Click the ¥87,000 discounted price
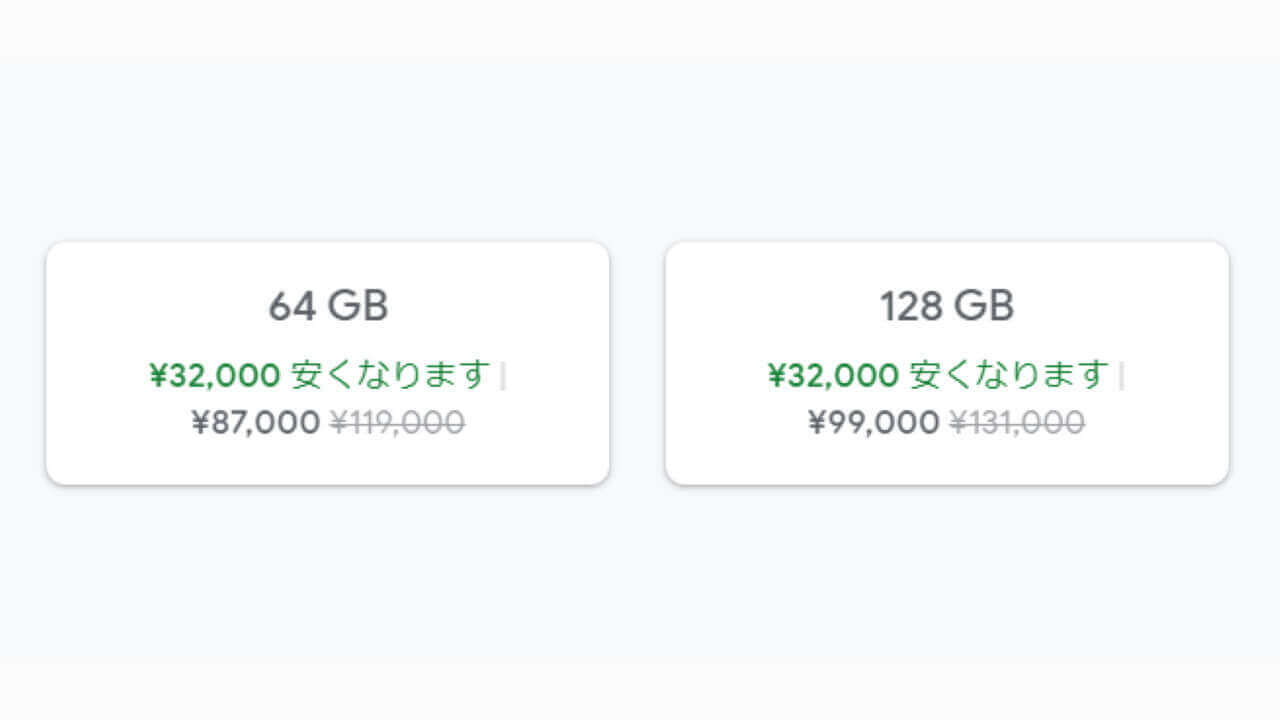1280x720 pixels. (x=256, y=423)
